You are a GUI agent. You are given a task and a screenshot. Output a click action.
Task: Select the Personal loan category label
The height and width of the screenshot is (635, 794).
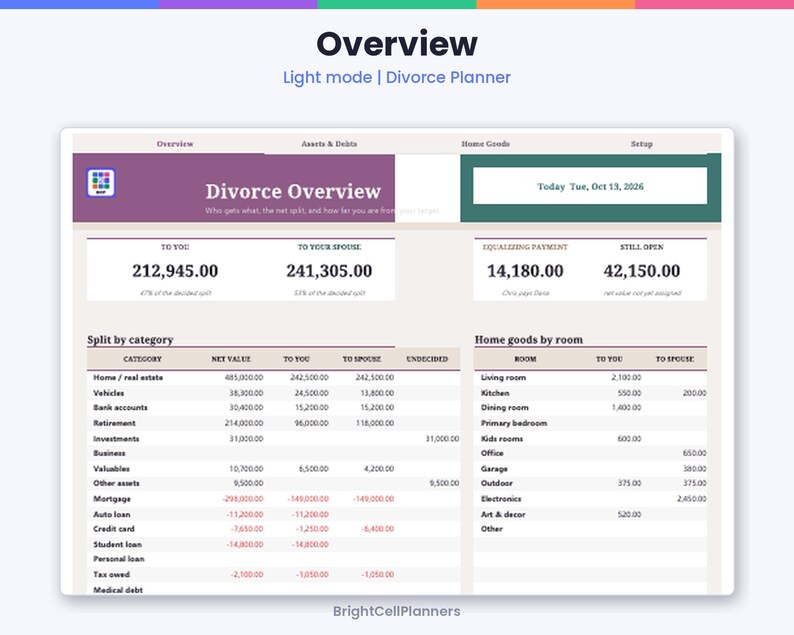point(118,559)
